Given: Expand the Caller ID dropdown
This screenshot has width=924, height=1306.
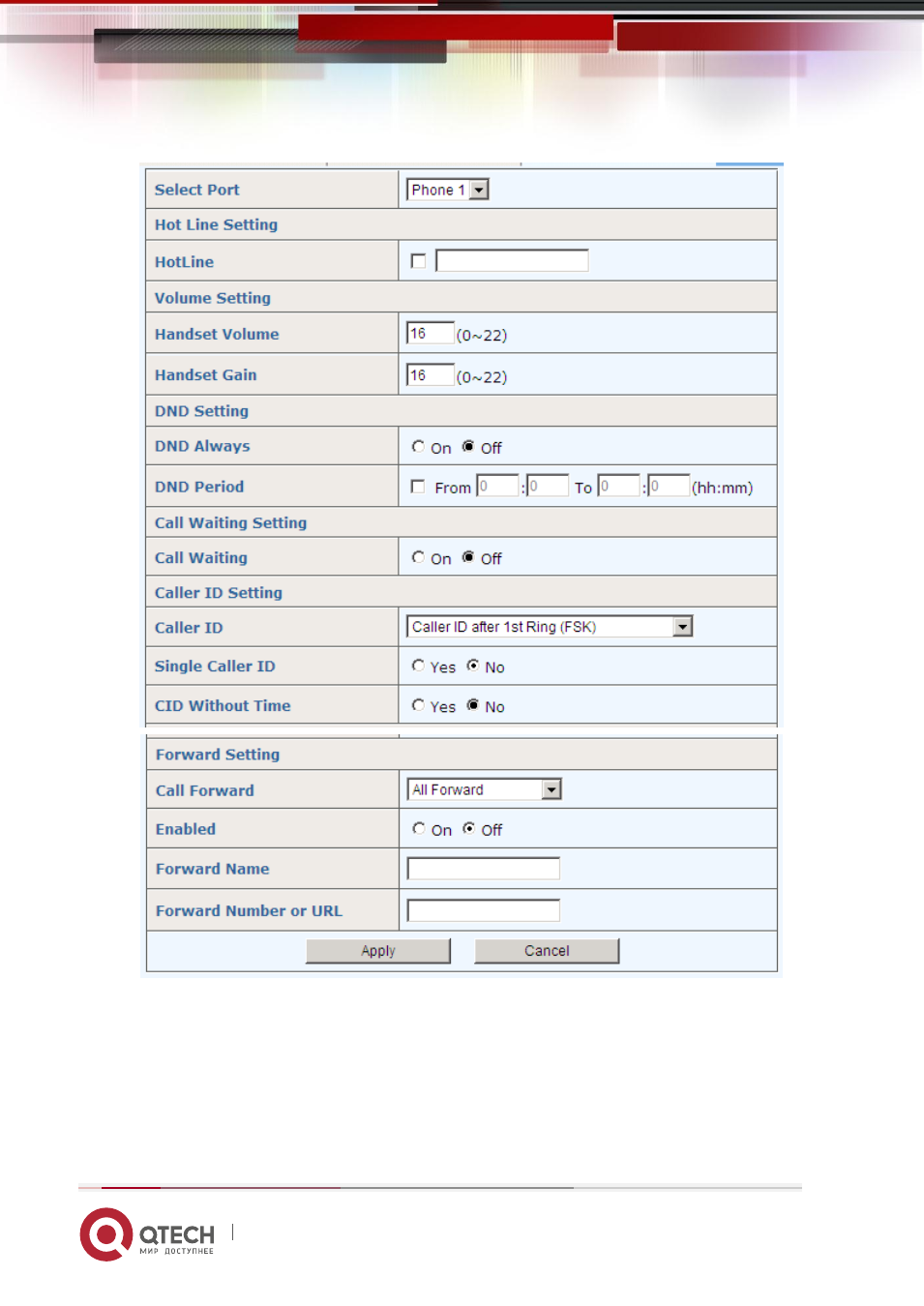Looking at the screenshot, I should (550, 627).
